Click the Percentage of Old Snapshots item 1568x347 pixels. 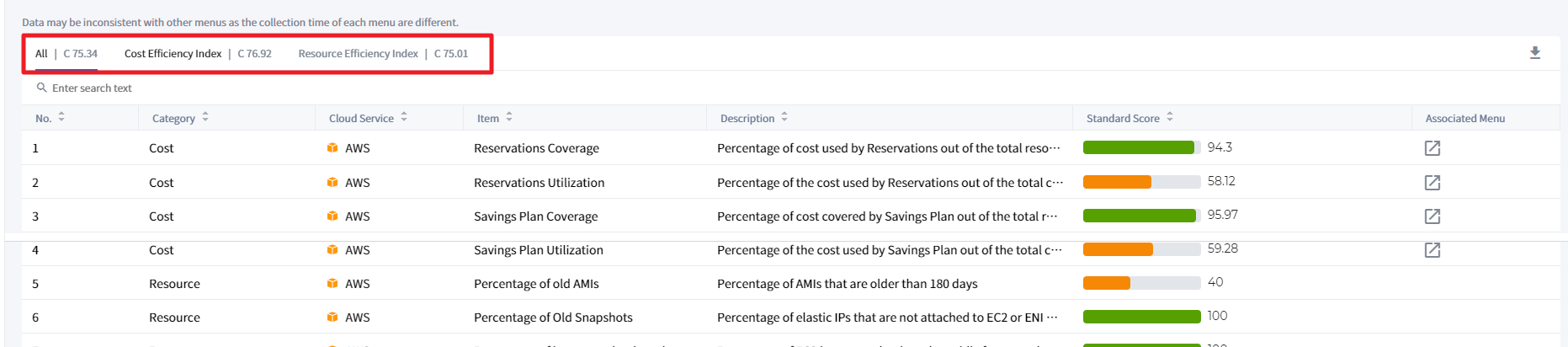point(553,318)
